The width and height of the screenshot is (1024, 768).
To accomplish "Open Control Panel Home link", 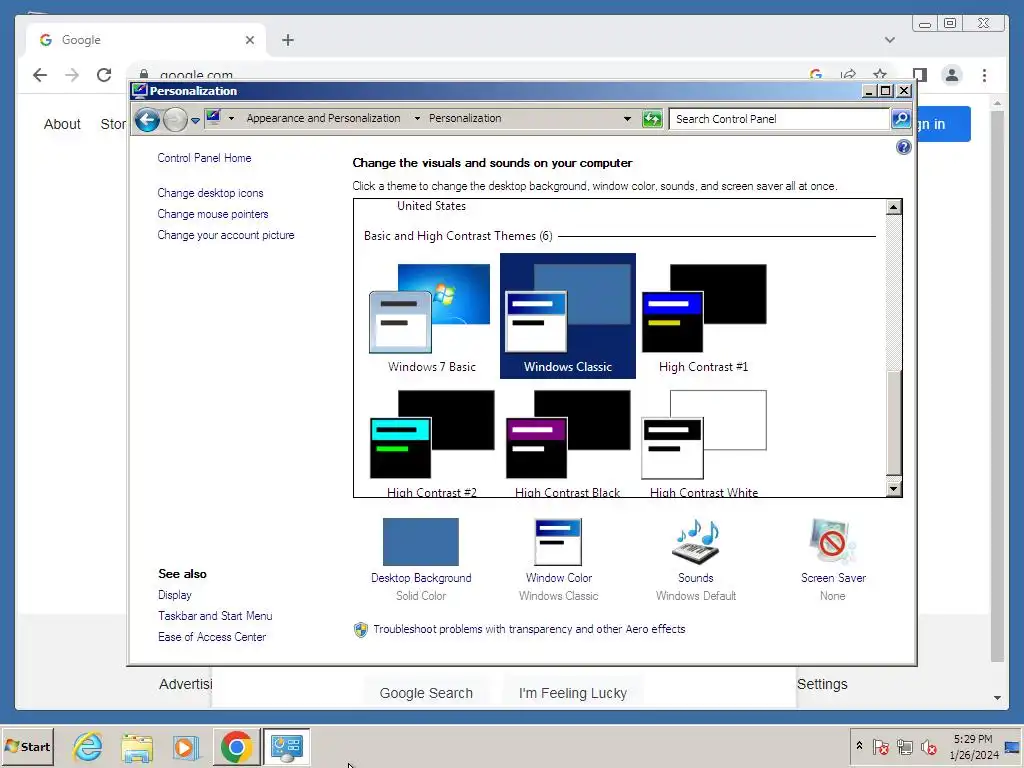I will [204, 158].
